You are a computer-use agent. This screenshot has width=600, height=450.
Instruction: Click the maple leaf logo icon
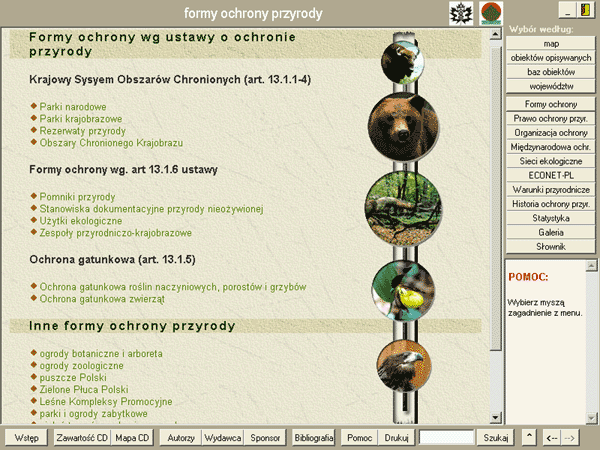461,12
